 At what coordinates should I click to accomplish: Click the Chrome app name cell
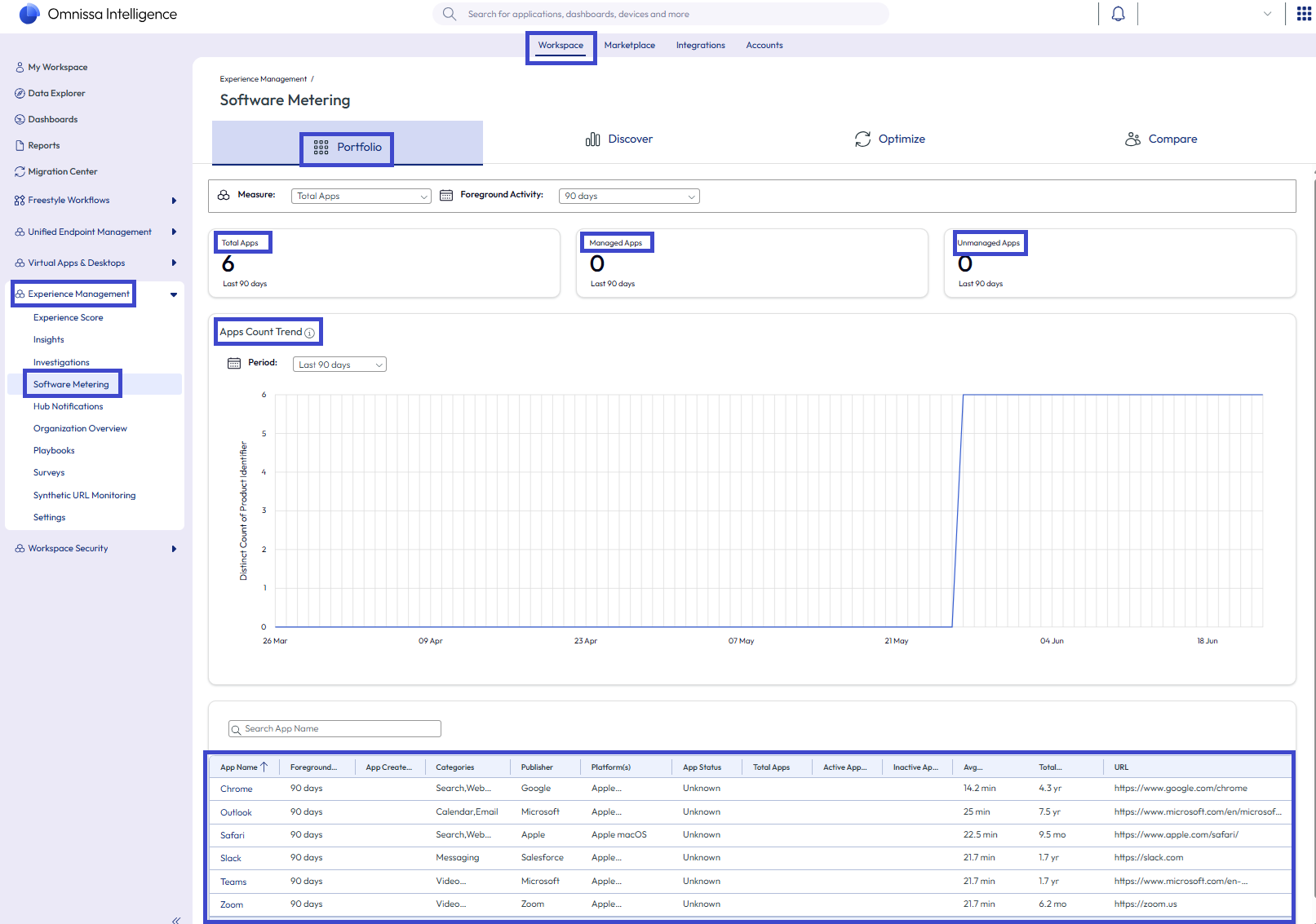[237, 789]
